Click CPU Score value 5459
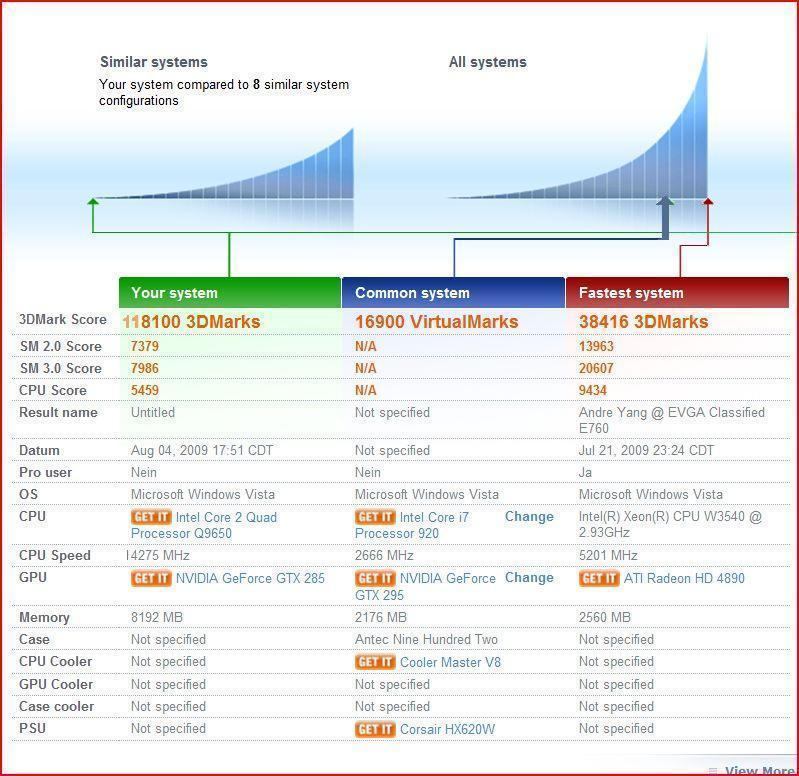Image resolution: width=799 pixels, height=776 pixels. pyautogui.click(x=145, y=390)
